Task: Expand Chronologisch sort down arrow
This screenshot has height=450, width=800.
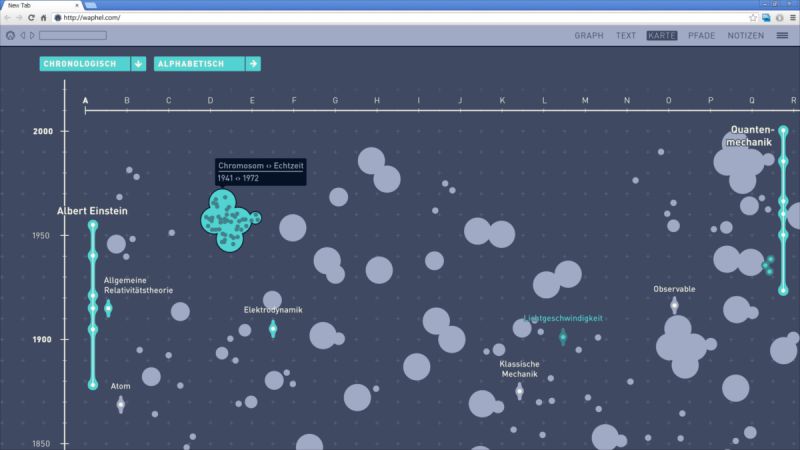Action: pos(138,64)
